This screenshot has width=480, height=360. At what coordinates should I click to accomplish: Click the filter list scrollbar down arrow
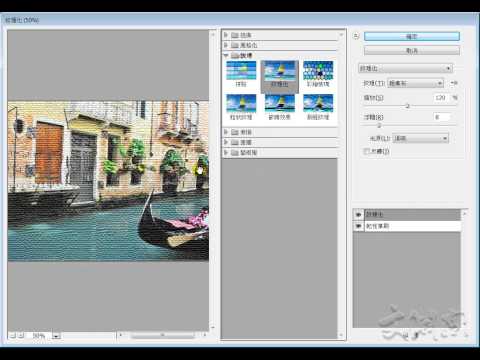pyautogui.click(x=341, y=335)
